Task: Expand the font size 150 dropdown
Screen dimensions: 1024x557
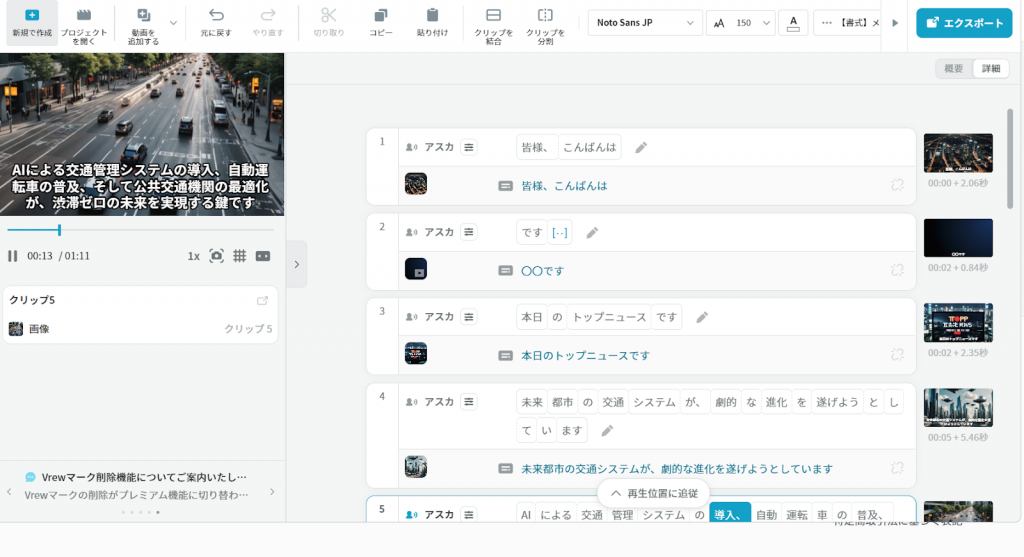Action: click(767, 22)
